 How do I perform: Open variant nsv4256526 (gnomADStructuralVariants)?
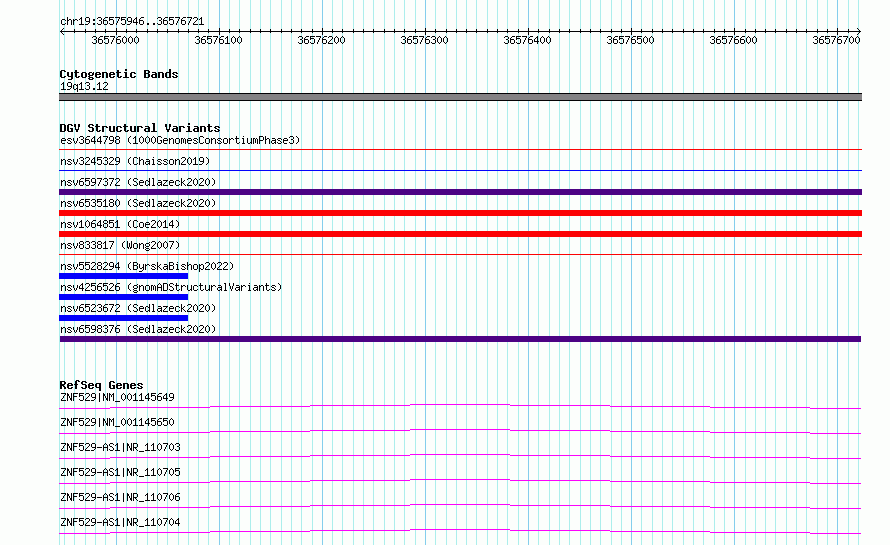(x=171, y=287)
